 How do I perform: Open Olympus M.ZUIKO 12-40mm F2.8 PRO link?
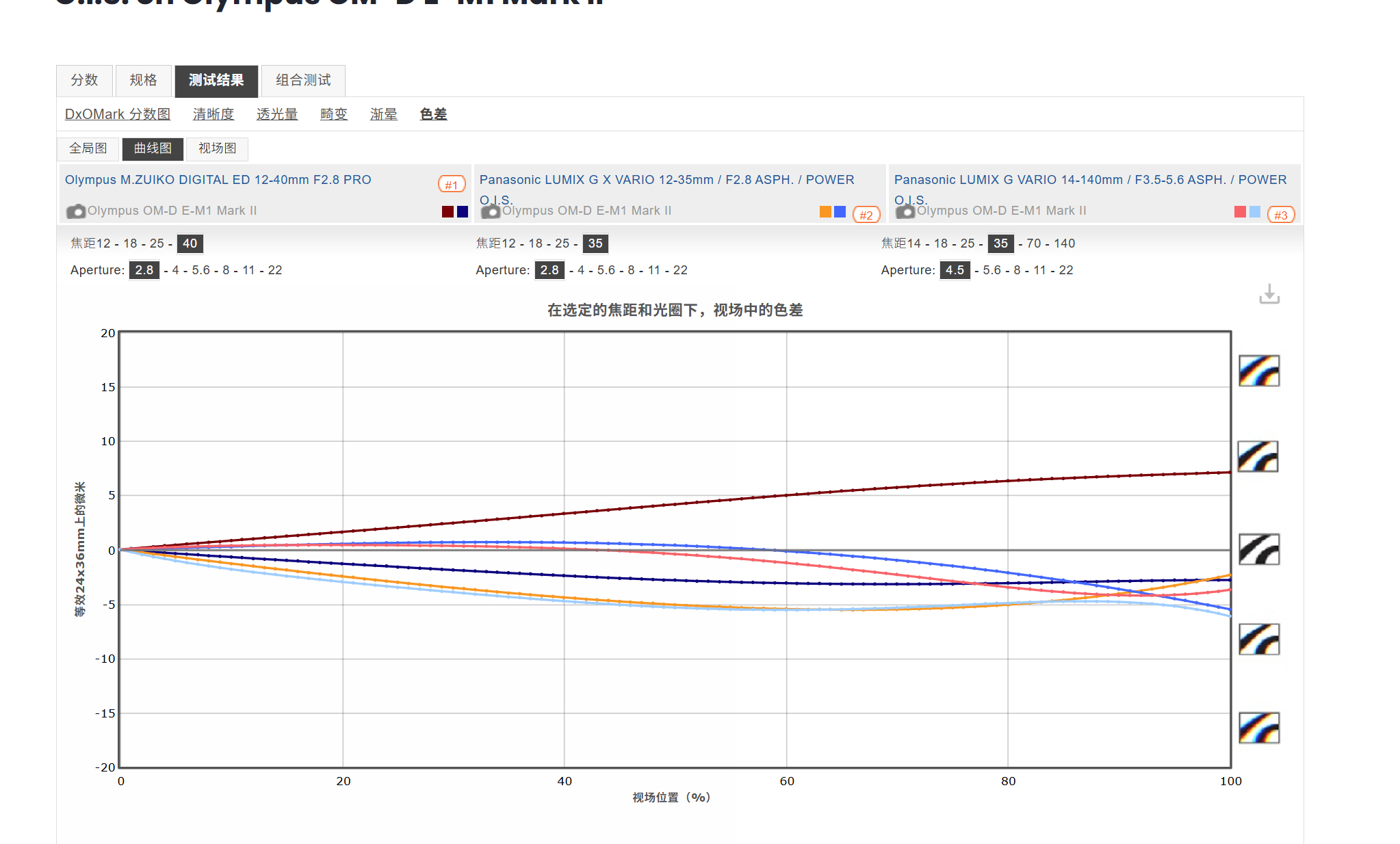218,180
